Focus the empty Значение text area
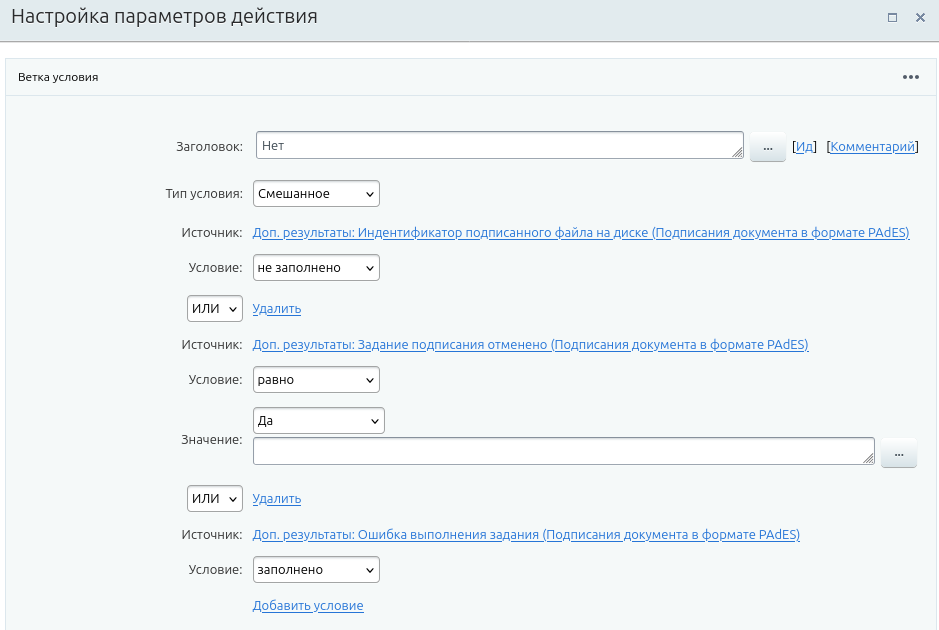Viewport: 939px width, 630px height. [x=563, y=452]
